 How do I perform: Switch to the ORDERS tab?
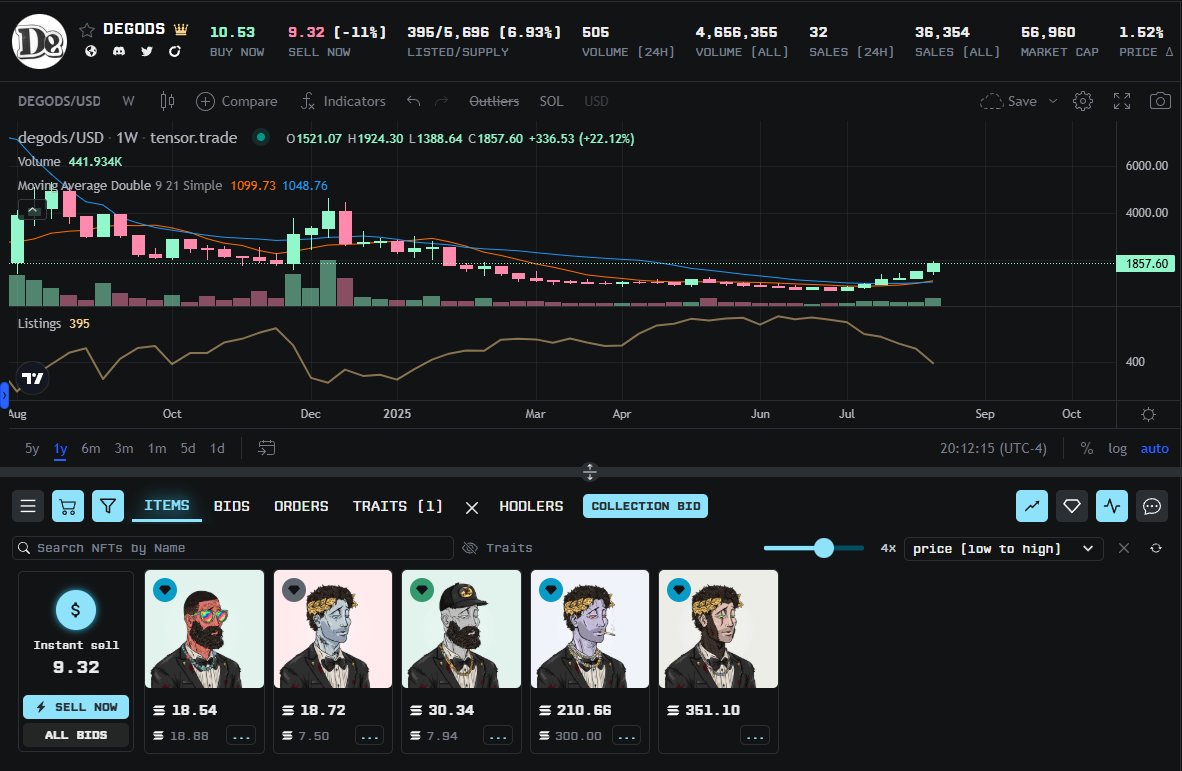301,506
